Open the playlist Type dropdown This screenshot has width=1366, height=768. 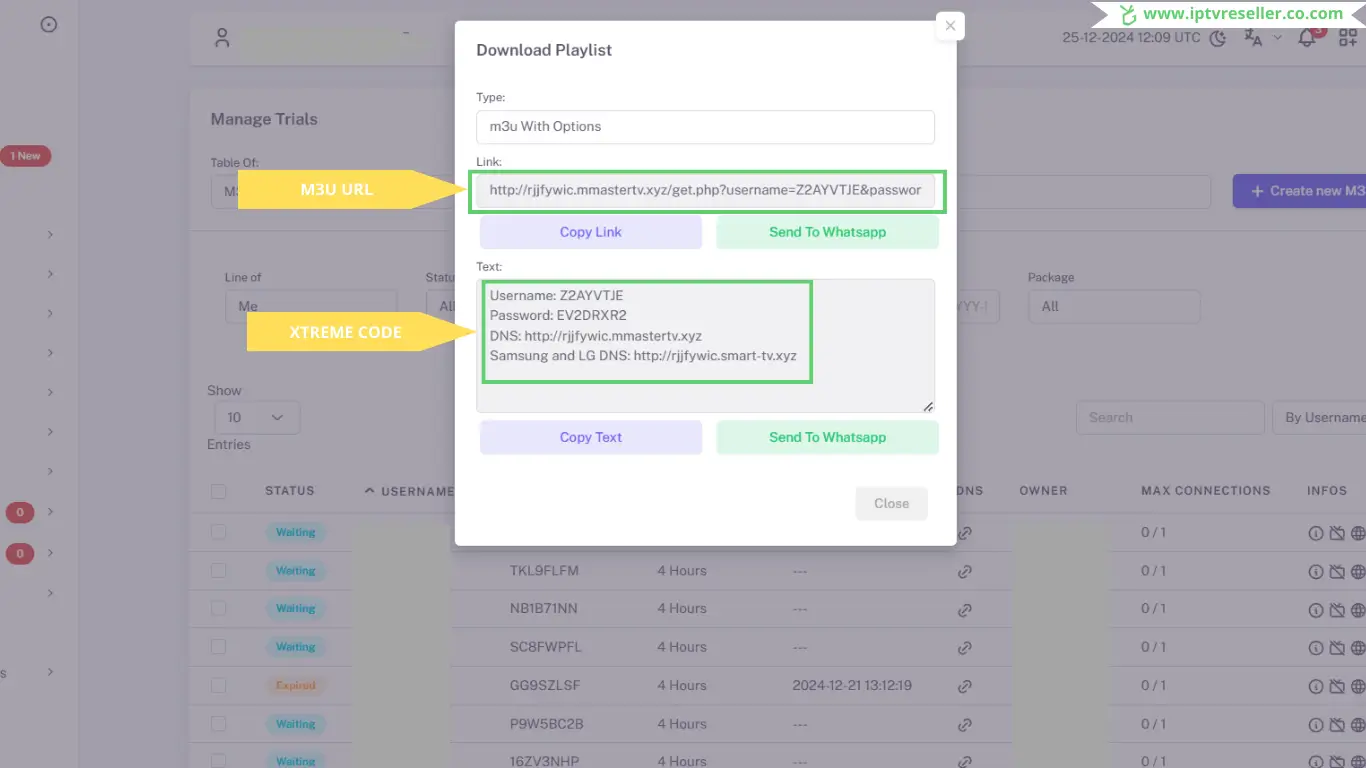[705, 127]
